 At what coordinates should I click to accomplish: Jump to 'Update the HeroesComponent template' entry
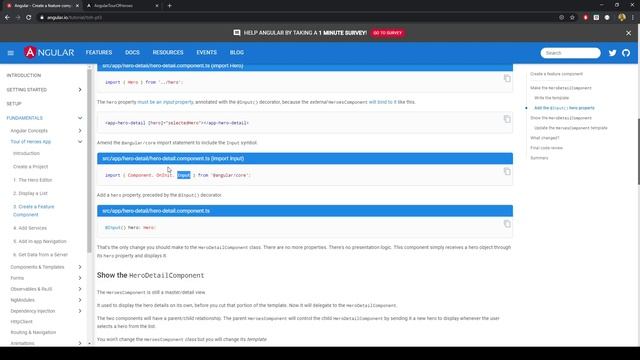tap(571, 128)
